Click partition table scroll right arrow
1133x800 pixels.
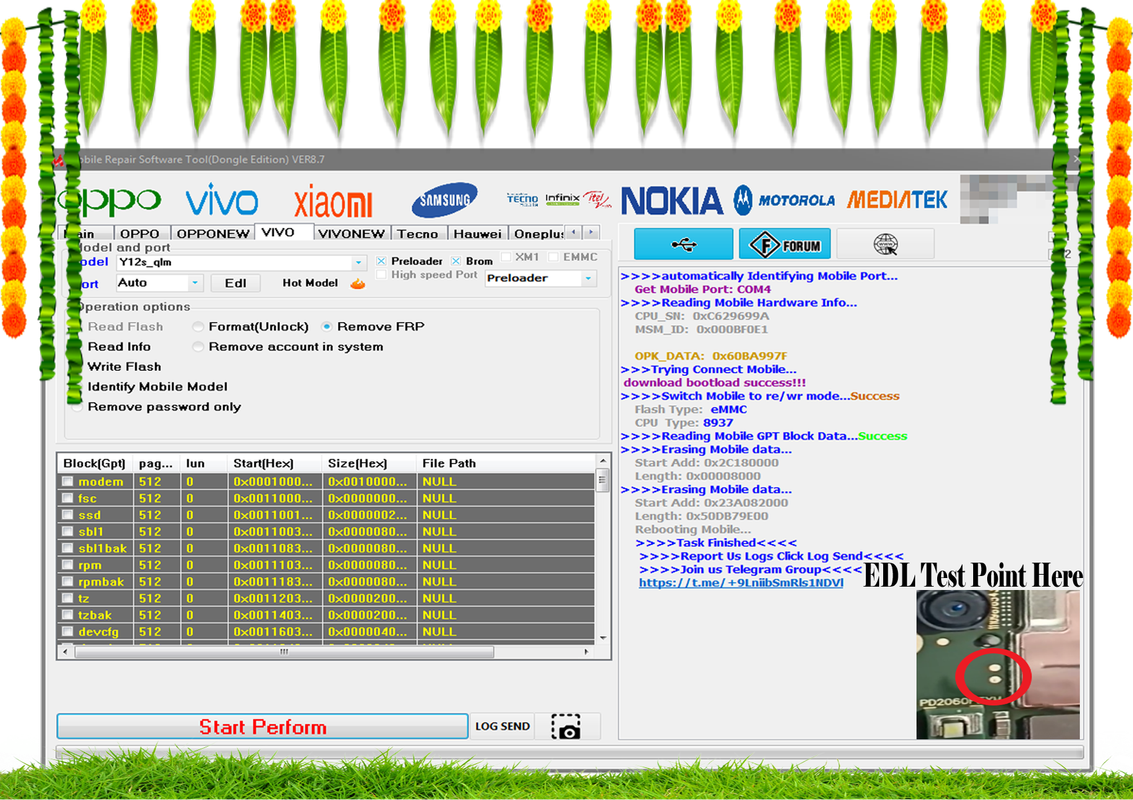[586, 652]
